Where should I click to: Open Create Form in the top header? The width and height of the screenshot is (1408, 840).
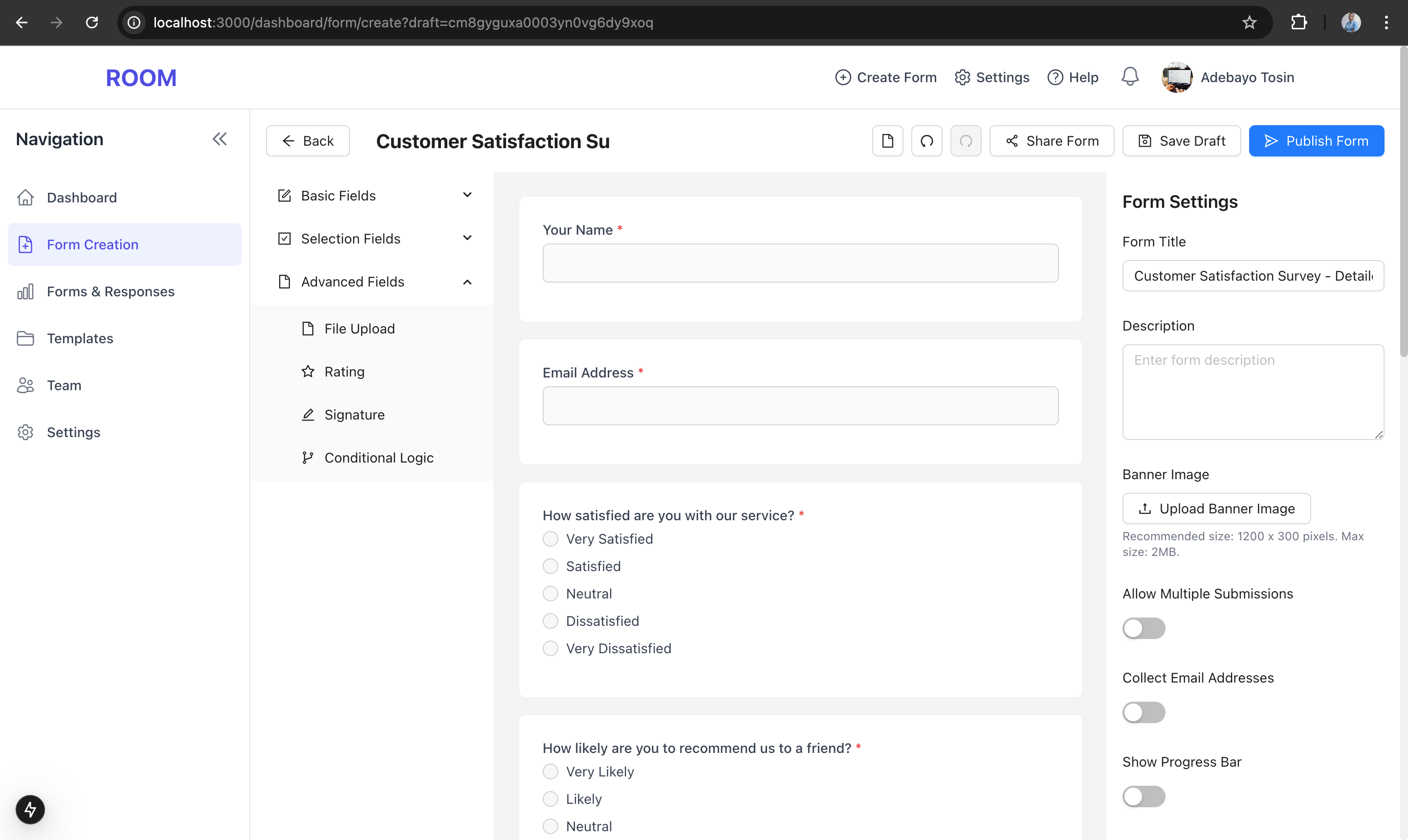pos(886,77)
